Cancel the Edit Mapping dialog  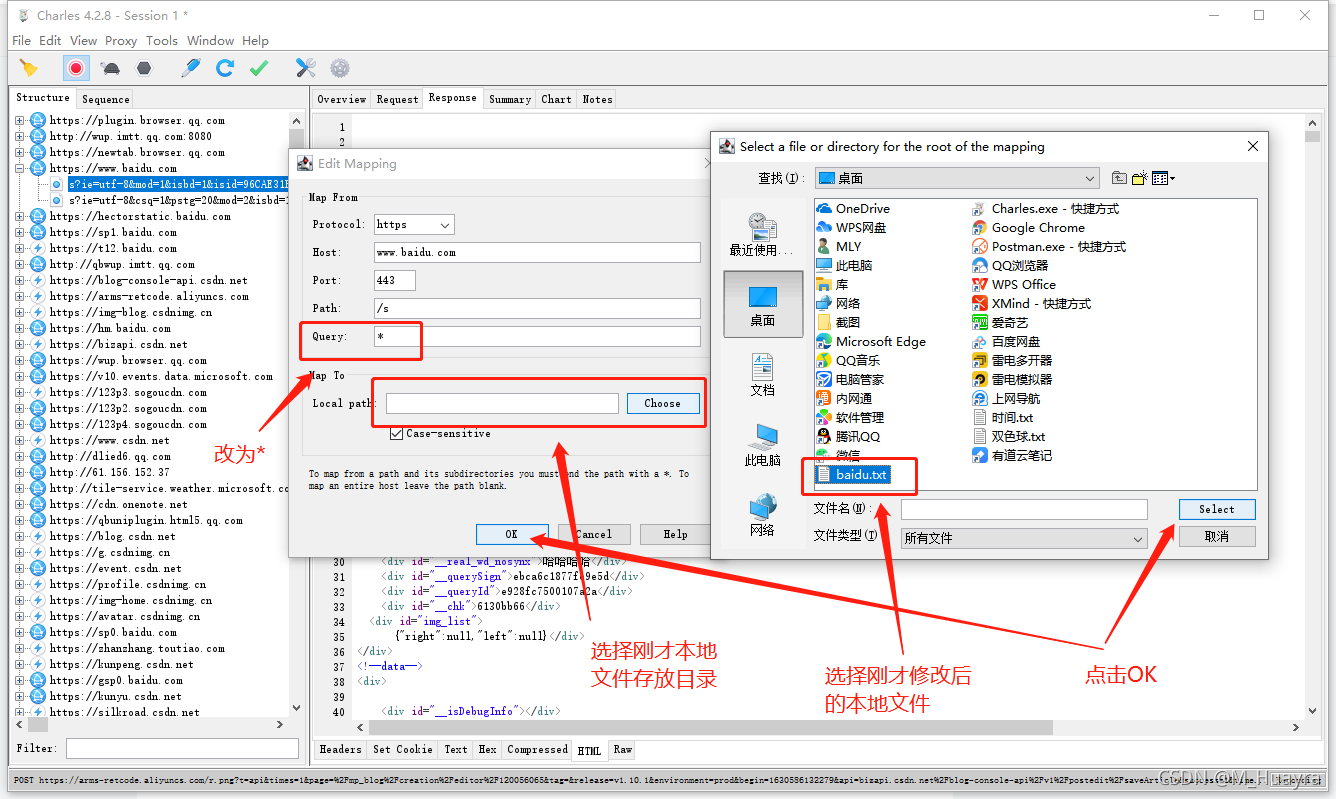coord(594,534)
